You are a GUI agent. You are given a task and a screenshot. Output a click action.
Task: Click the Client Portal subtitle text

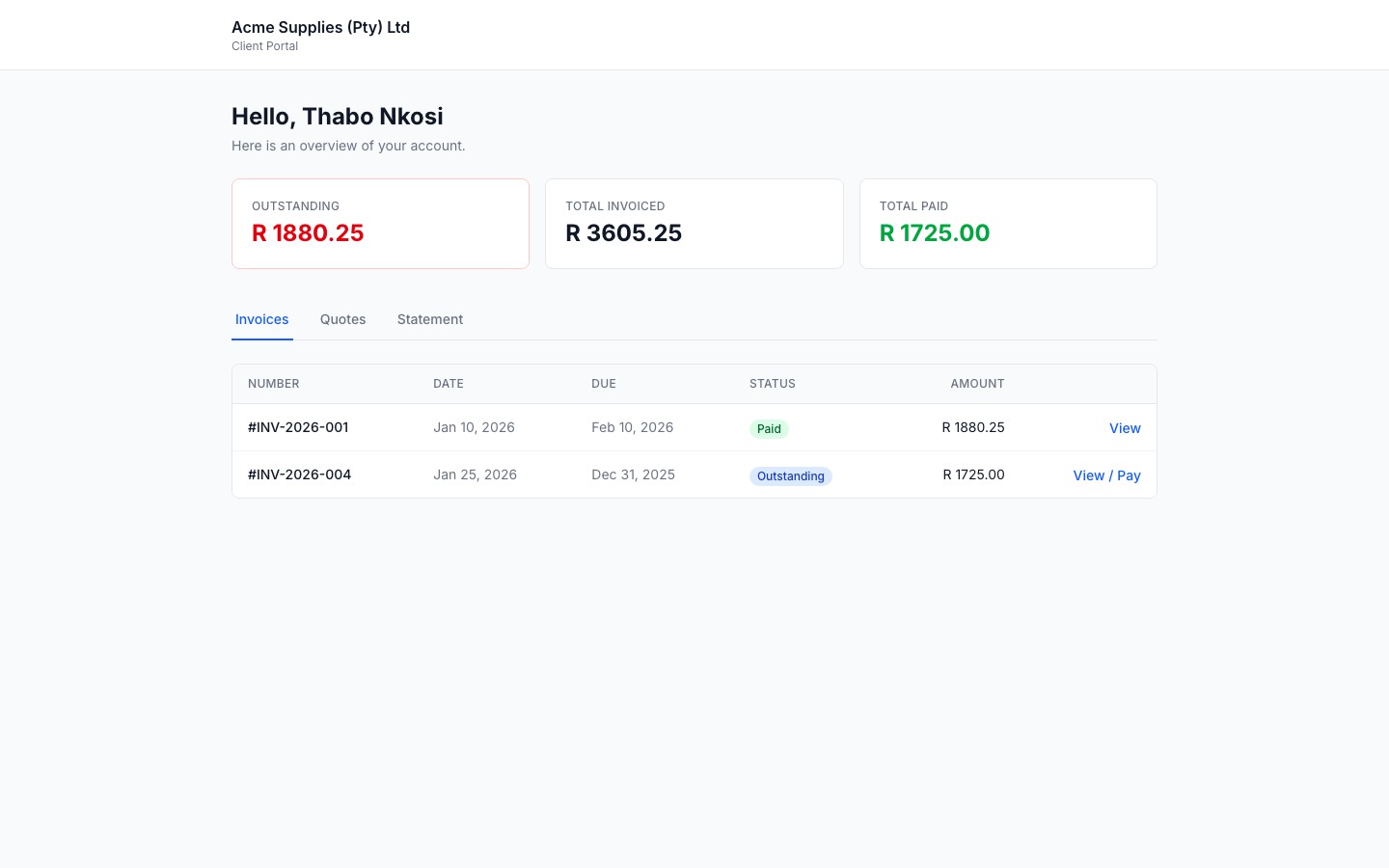click(x=264, y=45)
